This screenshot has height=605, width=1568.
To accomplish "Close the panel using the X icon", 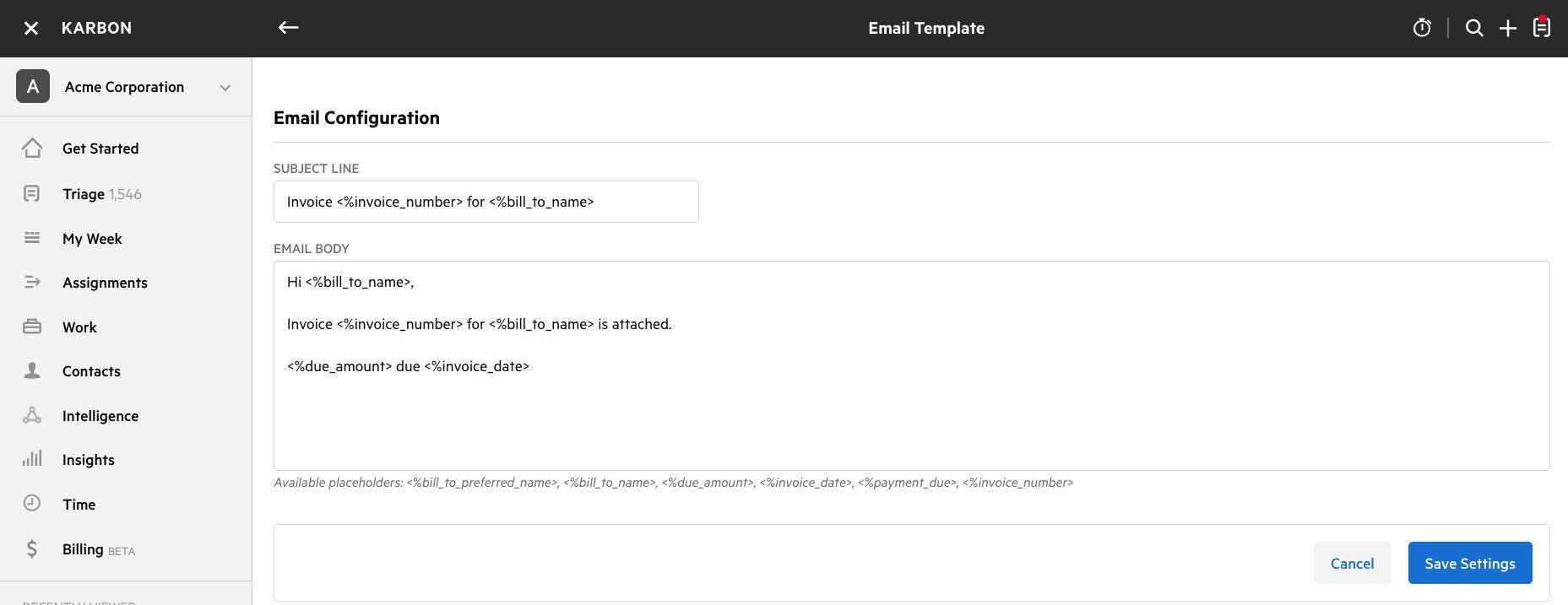I will pos(30,28).
